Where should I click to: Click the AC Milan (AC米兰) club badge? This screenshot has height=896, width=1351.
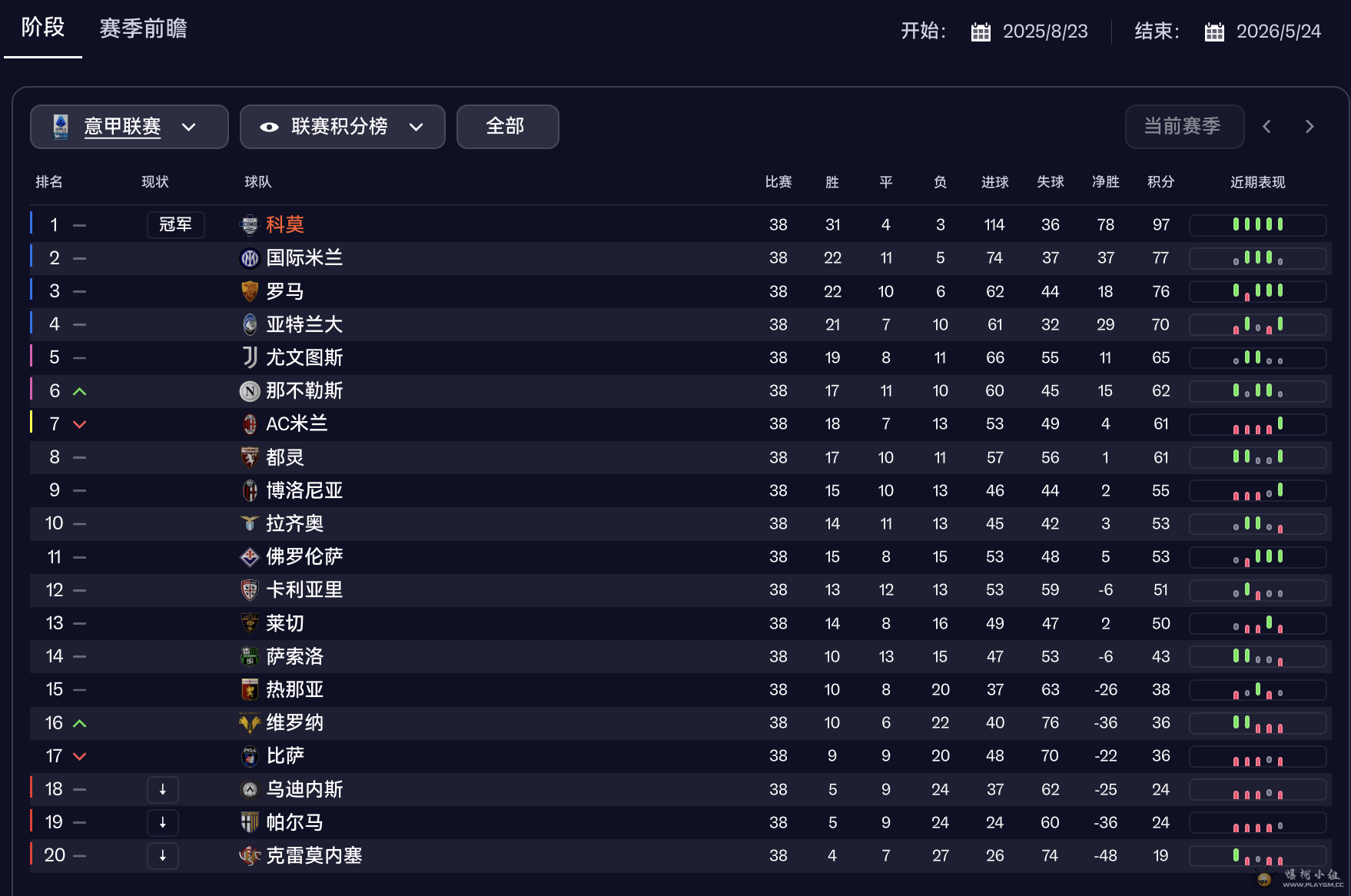coord(250,424)
